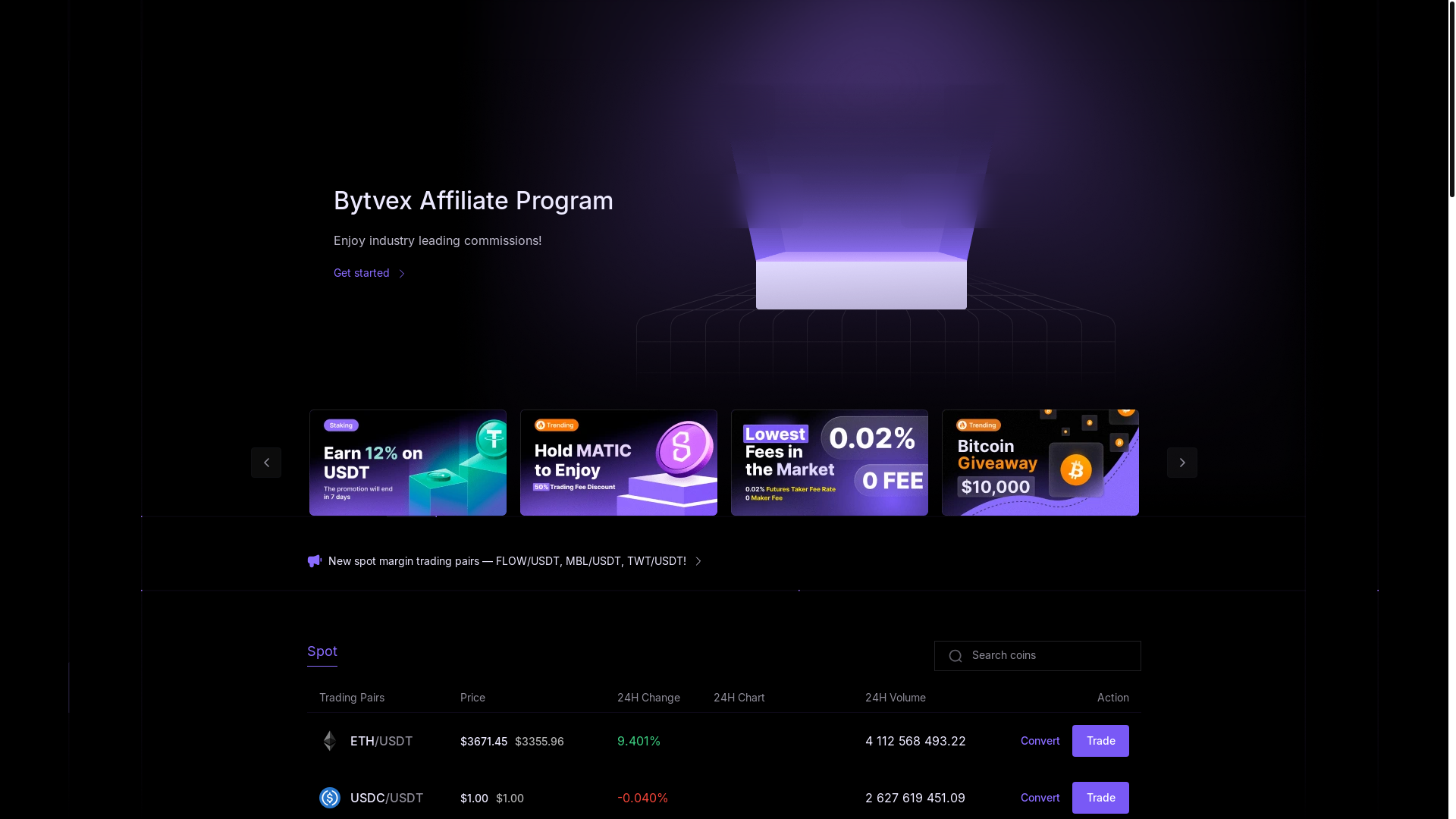Screen dimensions: 1456x819
Task: Click the Trading Pairs column header
Action: tap(352, 698)
